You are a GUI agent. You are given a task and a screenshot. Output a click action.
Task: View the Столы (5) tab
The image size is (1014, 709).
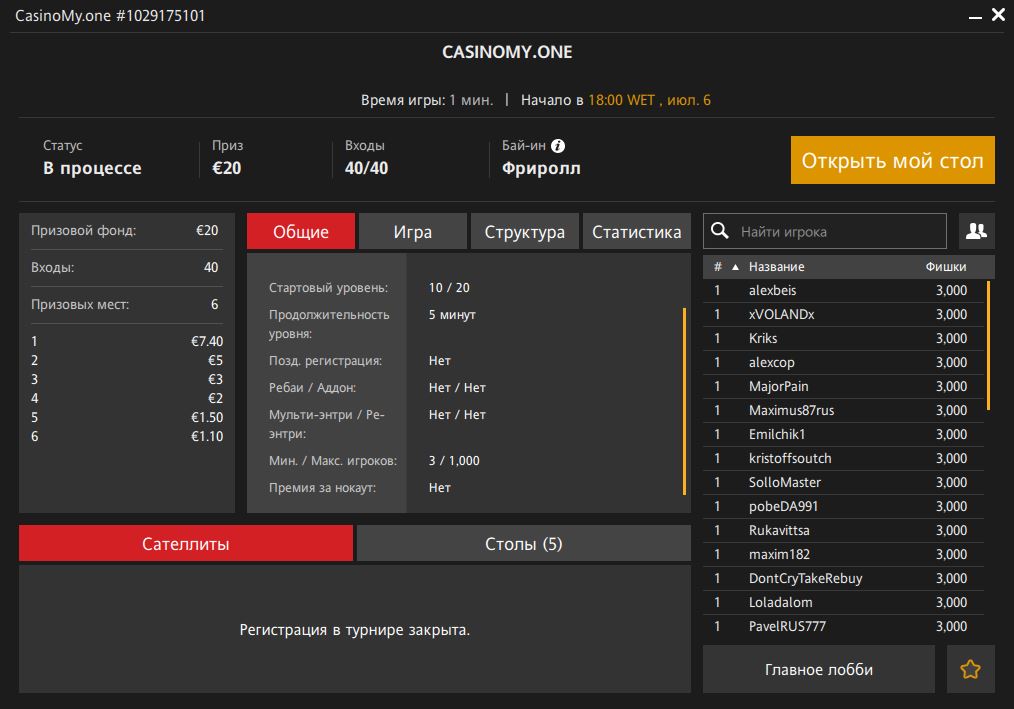point(523,544)
